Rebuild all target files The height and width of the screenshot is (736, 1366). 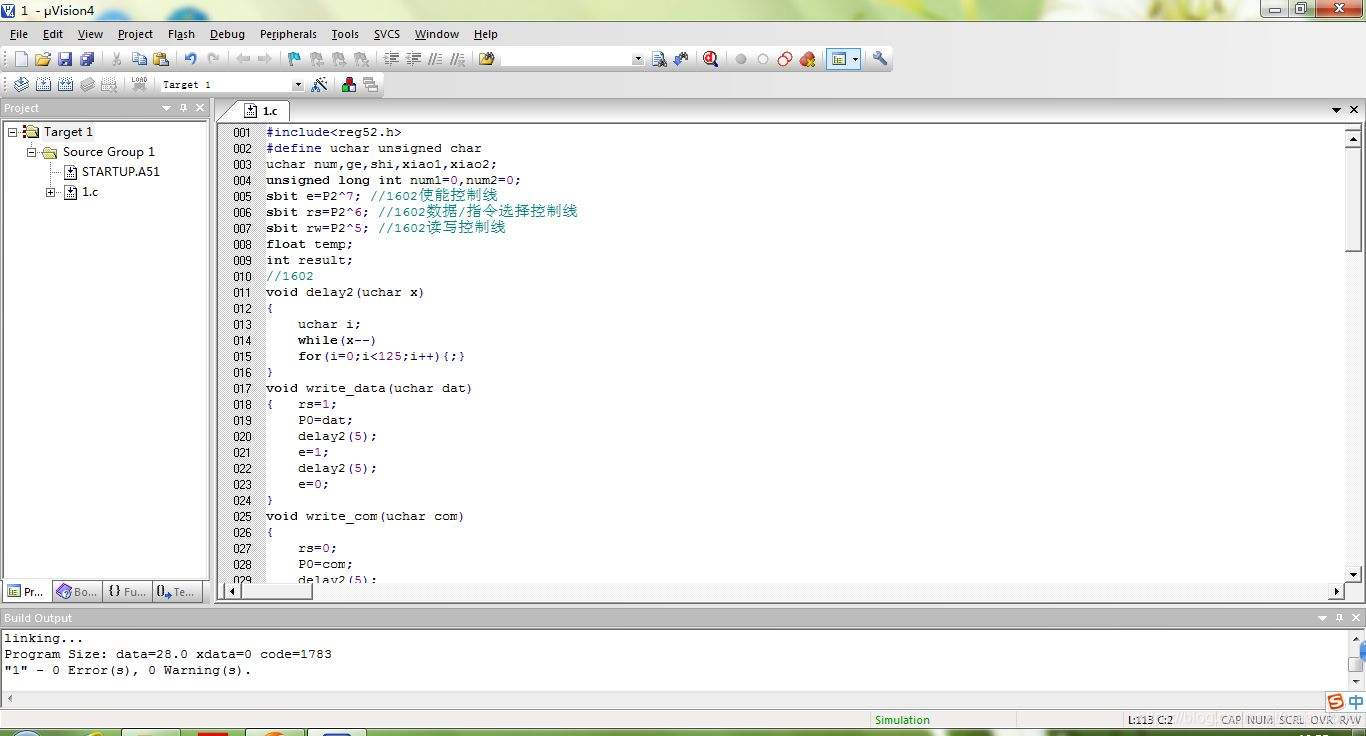tap(65, 85)
